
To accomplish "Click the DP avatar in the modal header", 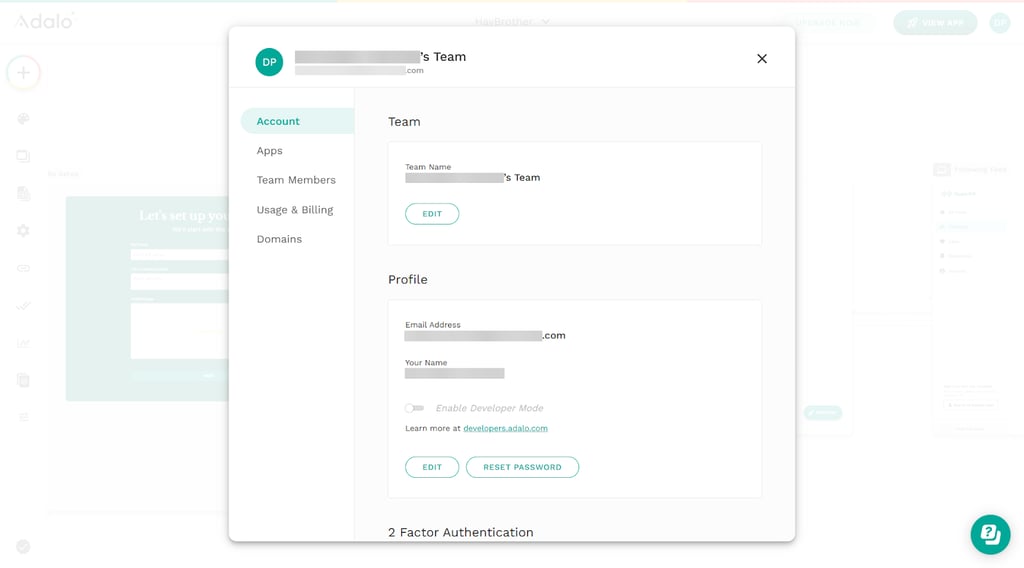I will click(x=269, y=62).
